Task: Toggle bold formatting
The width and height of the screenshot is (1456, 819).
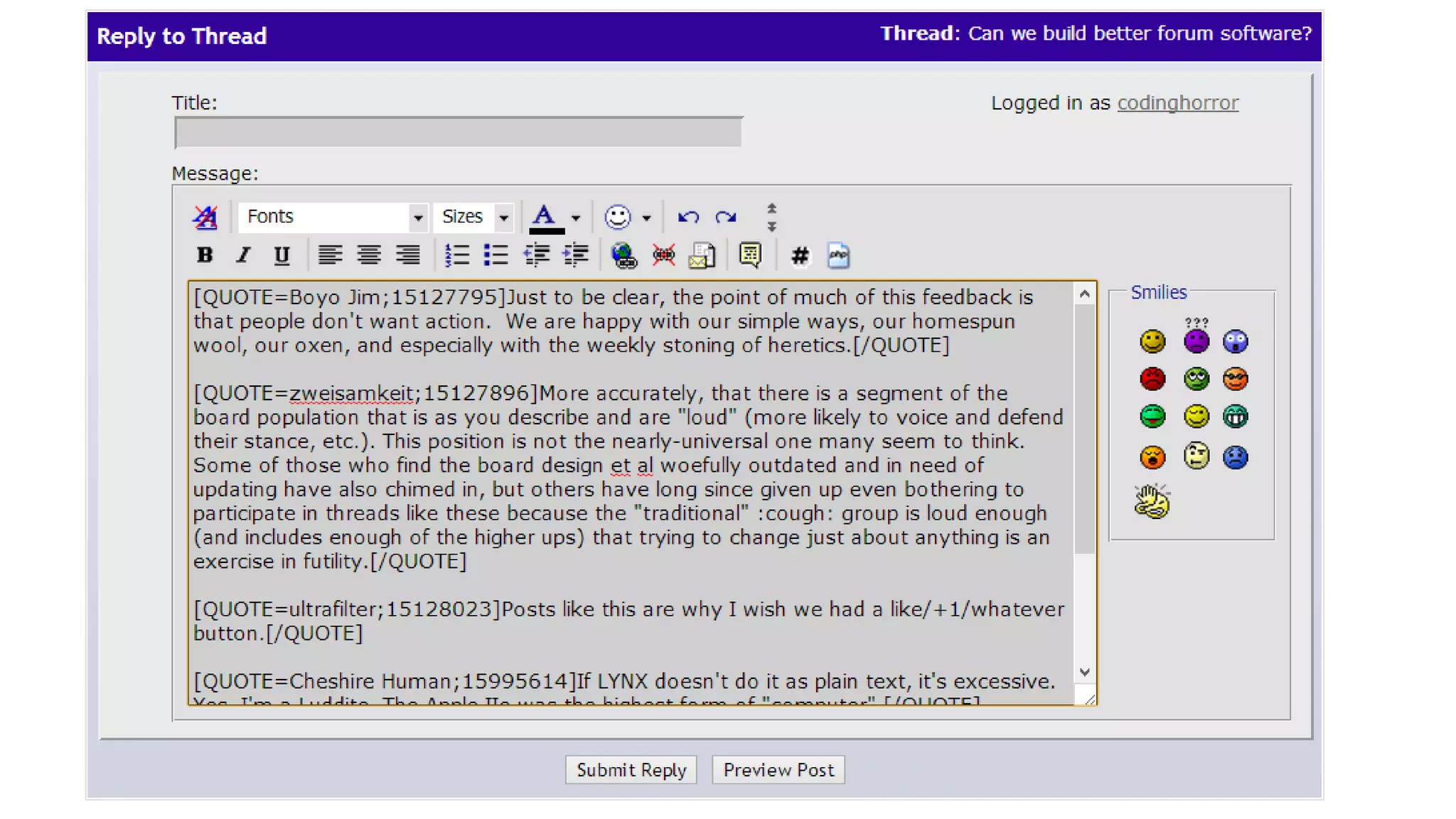Action: [205, 255]
